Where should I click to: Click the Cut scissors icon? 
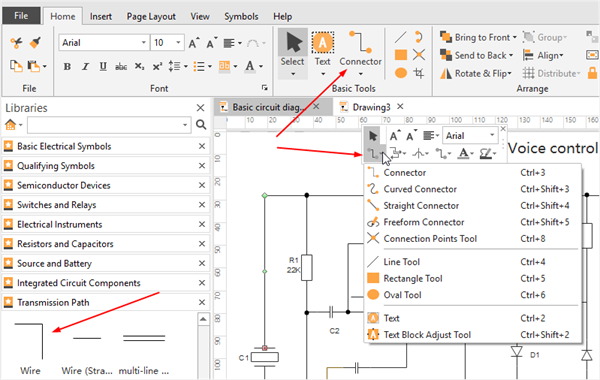16,42
